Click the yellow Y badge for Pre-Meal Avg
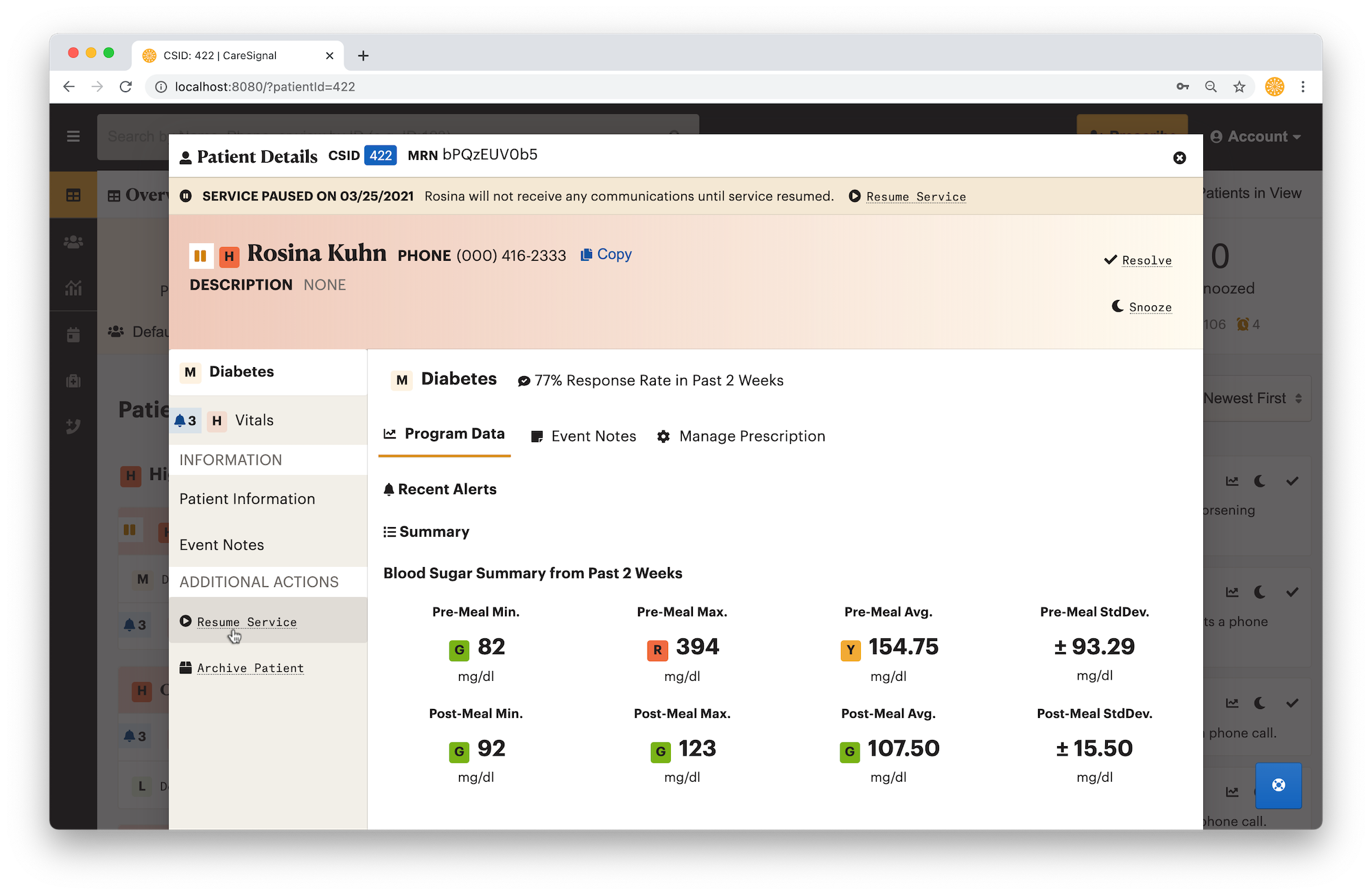The width and height of the screenshot is (1372, 895). (x=851, y=650)
